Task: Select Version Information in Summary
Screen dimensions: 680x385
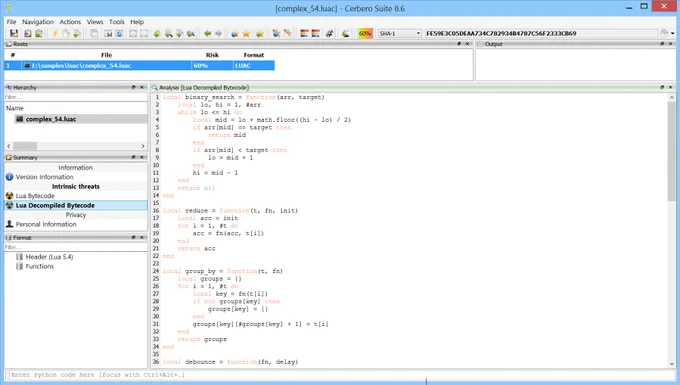Action: coord(76,177)
